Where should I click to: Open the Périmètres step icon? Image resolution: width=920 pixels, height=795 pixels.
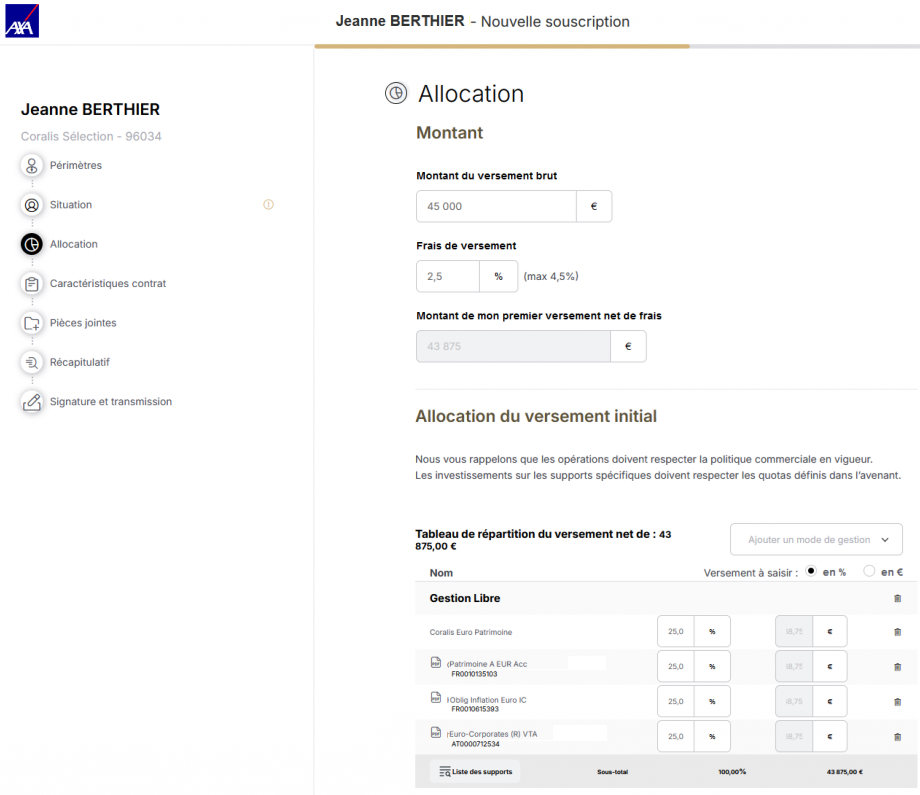coord(32,166)
